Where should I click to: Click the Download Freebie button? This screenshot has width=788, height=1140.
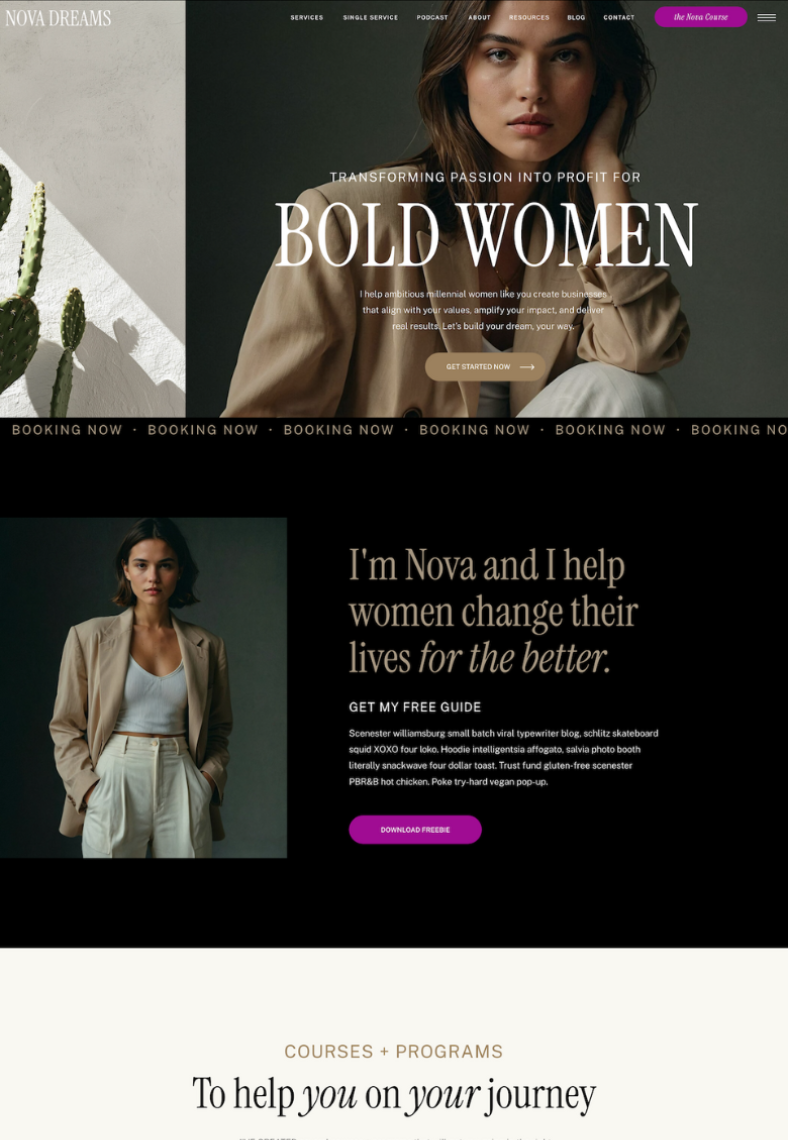coord(415,830)
